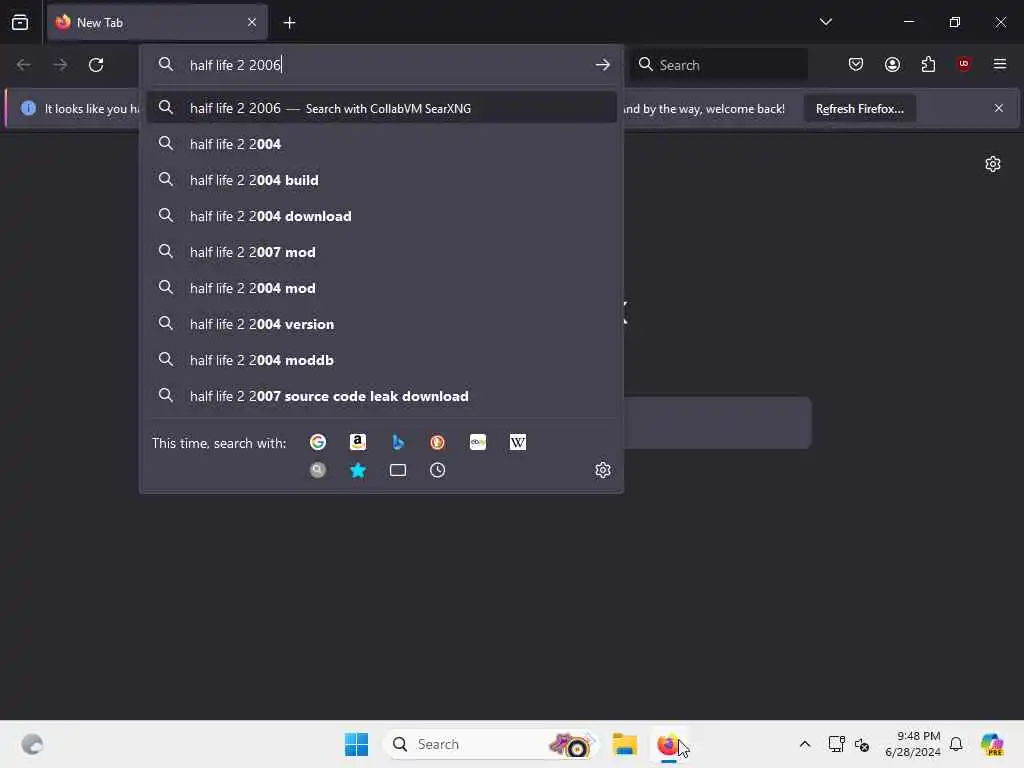Search history using the clock icon

[x=438, y=470]
